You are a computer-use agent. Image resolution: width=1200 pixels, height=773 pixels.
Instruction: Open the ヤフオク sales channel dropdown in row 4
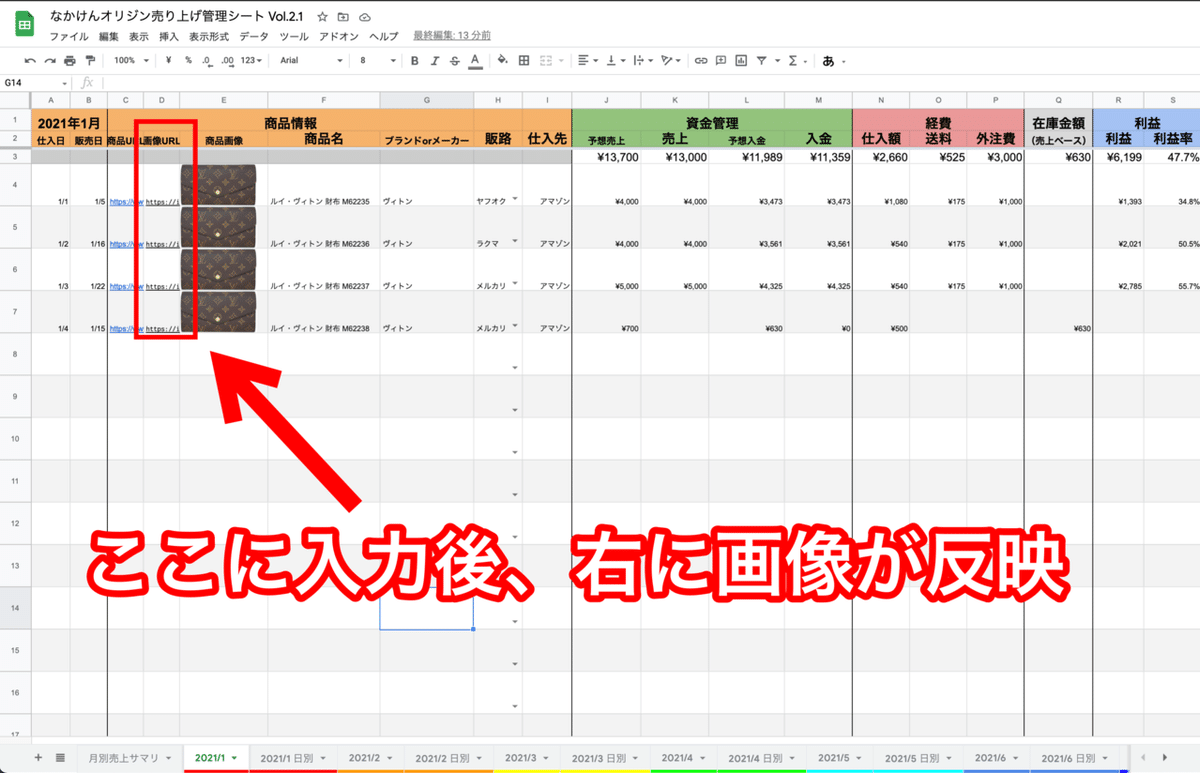515,200
